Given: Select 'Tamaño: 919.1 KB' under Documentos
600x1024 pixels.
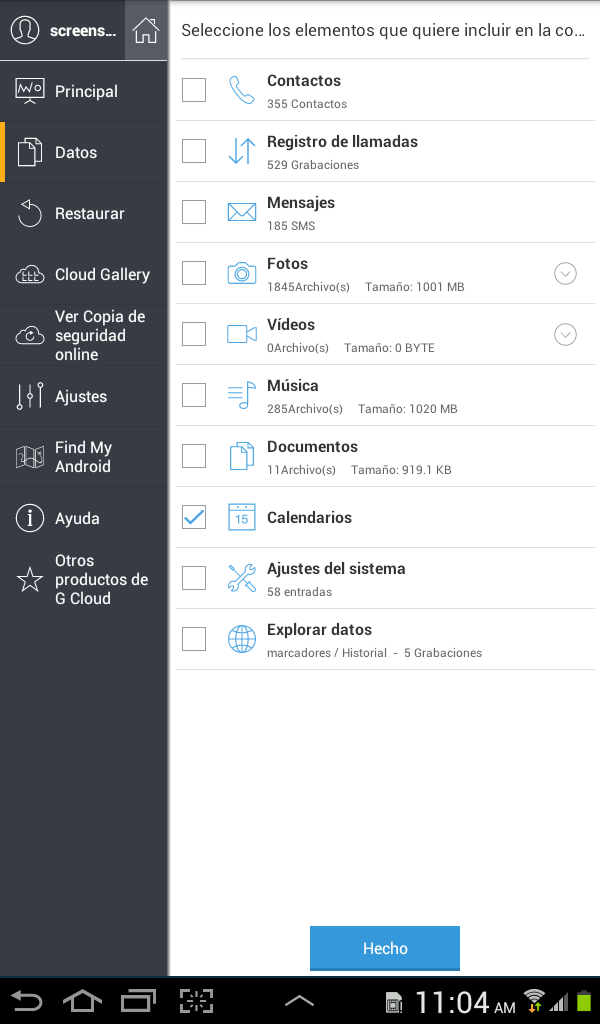Looking at the screenshot, I should [401, 470].
